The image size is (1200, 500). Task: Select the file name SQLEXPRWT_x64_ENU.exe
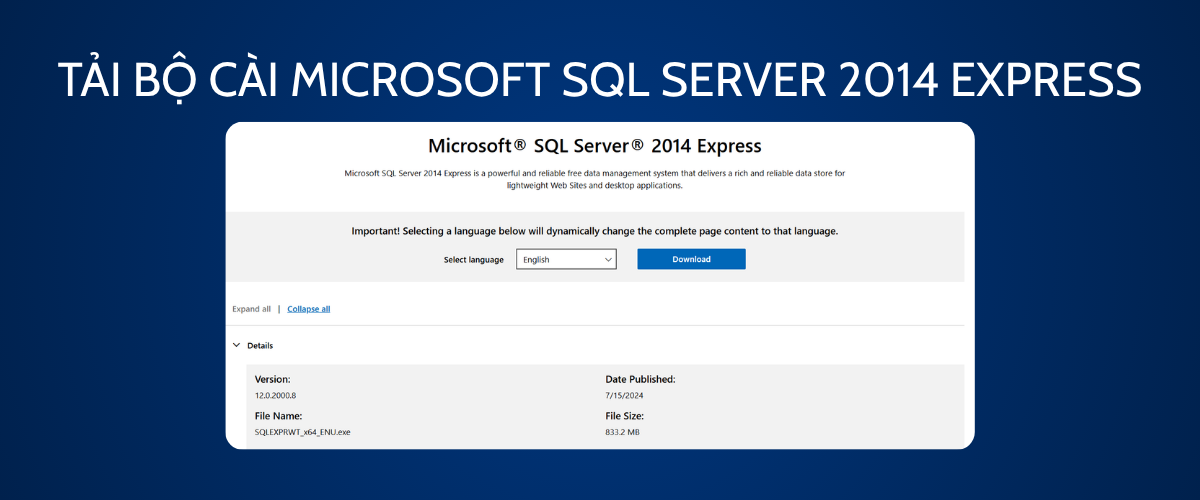point(303,432)
